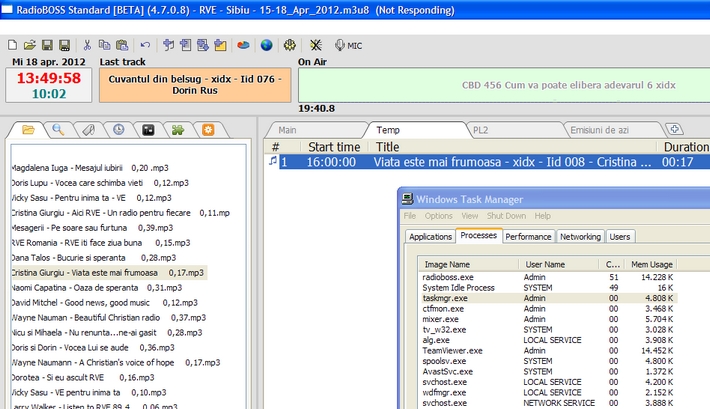The image size is (710, 409).
Task: Open a playlist with the folder icon
Action: [x=30, y=45]
